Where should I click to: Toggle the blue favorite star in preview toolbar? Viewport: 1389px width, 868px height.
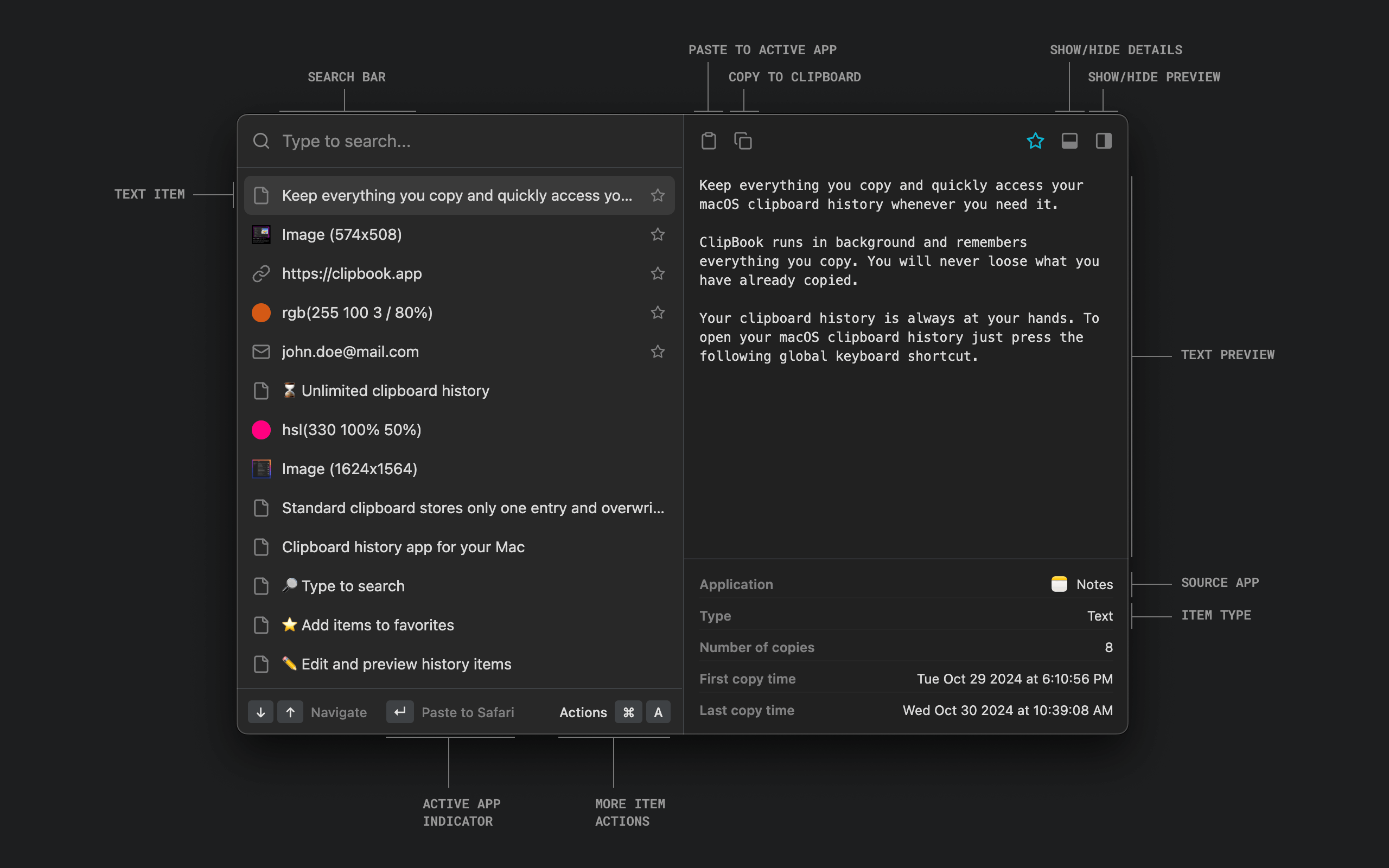pyautogui.click(x=1035, y=141)
